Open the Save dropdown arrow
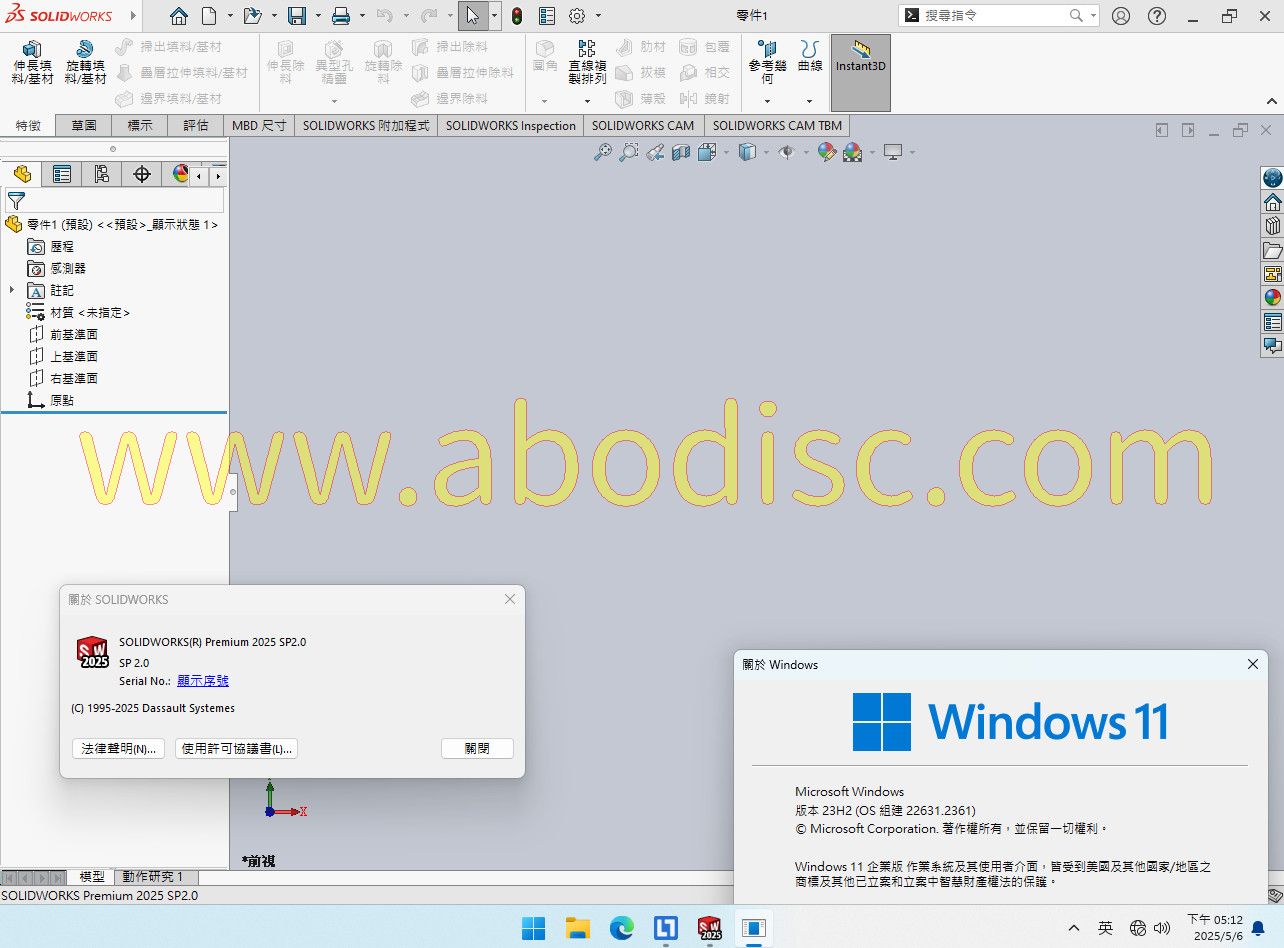1284x948 pixels. coord(318,16)
